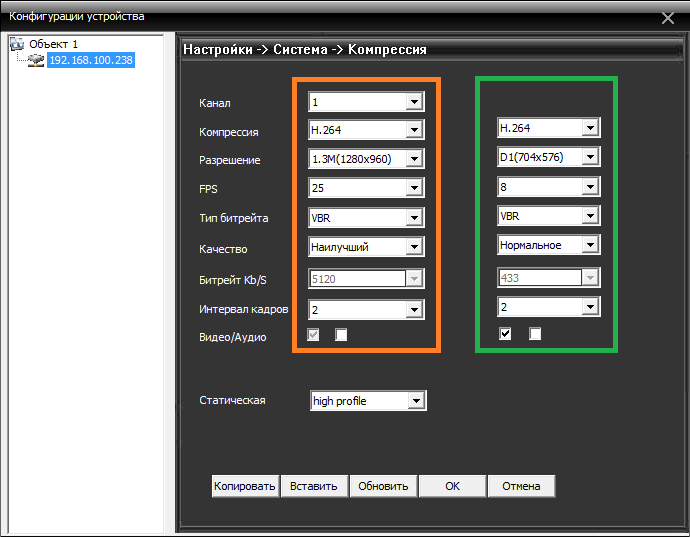Click the disabled 433 bitrate field
Screen dimensions: 690x537
[x=549, y=278]
